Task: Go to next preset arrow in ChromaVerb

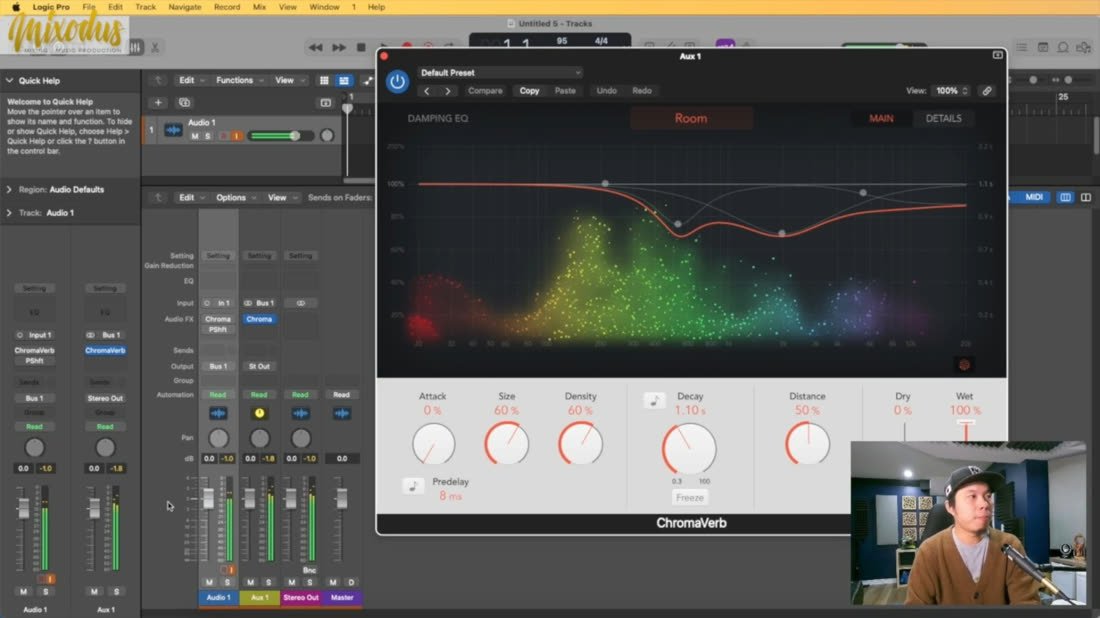Action: (x=448, y=91)
